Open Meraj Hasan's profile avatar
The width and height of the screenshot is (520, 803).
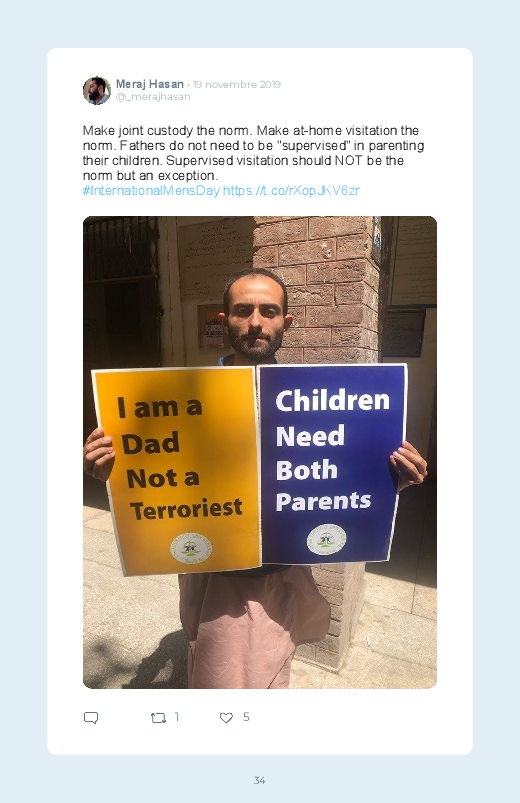(97, 91)
